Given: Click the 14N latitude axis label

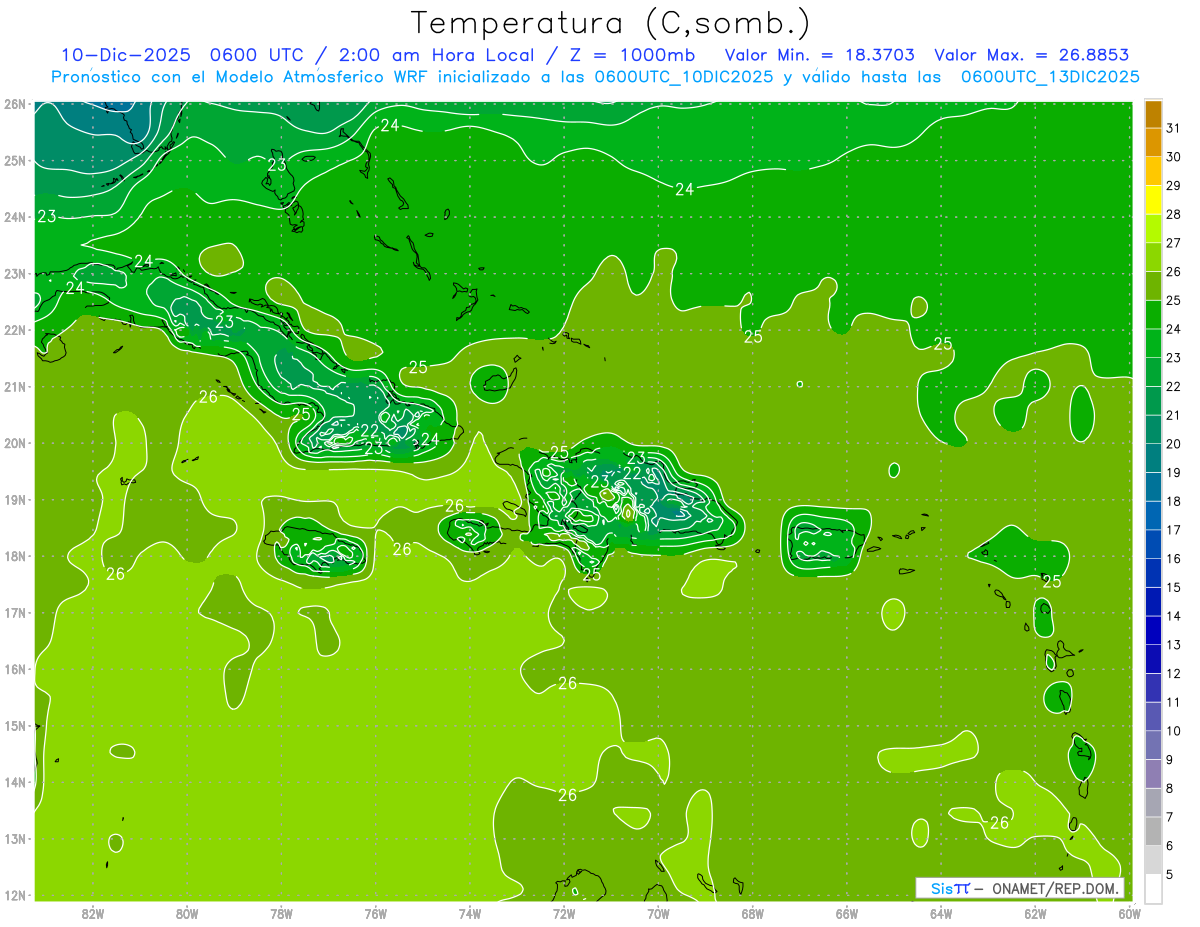Looking at the screenshot, I should click(15, 782).
